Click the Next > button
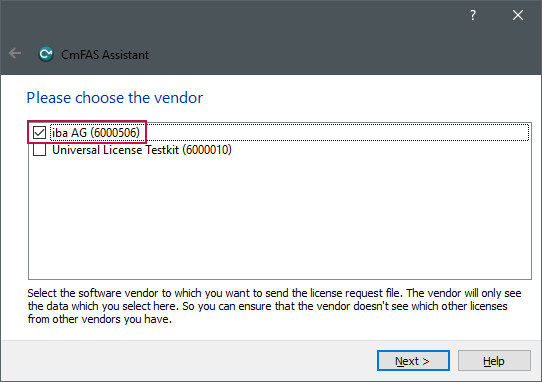Viewport: 542px width, 382px height. [413, 361]
